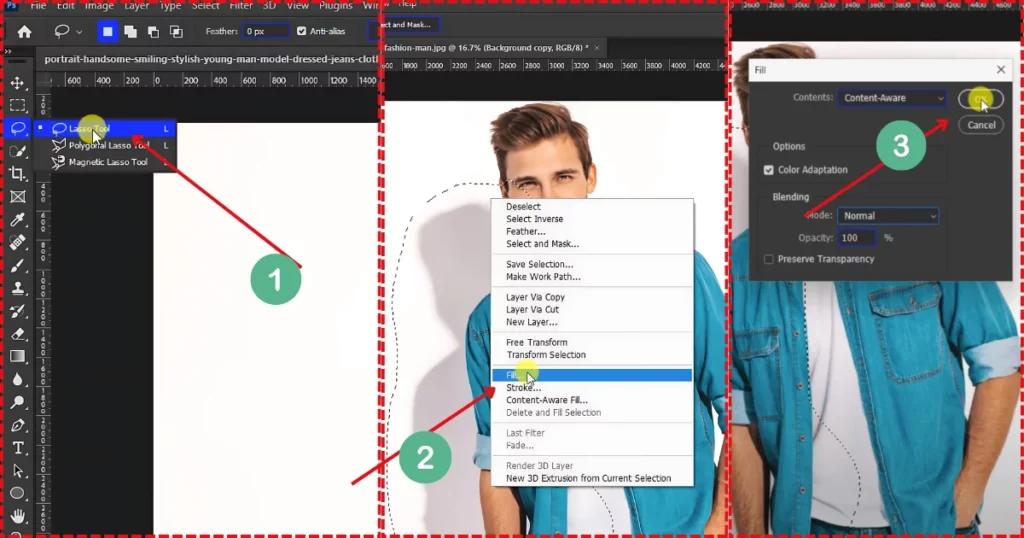Screen dimensions: 1024x538
Task: Close the Fill dialog with X
Action: (x=1001, y=69)
